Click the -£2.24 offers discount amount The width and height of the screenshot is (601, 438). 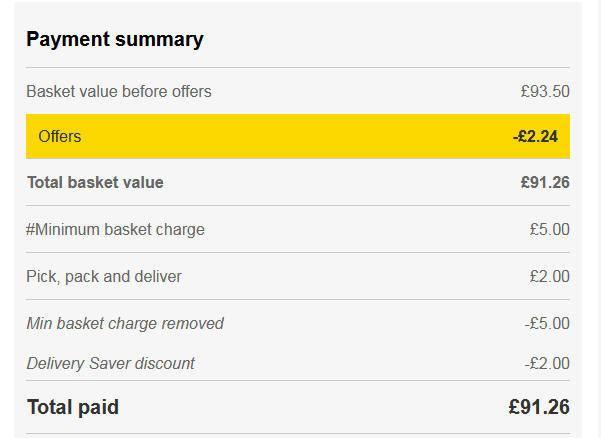tap(535, 136)
